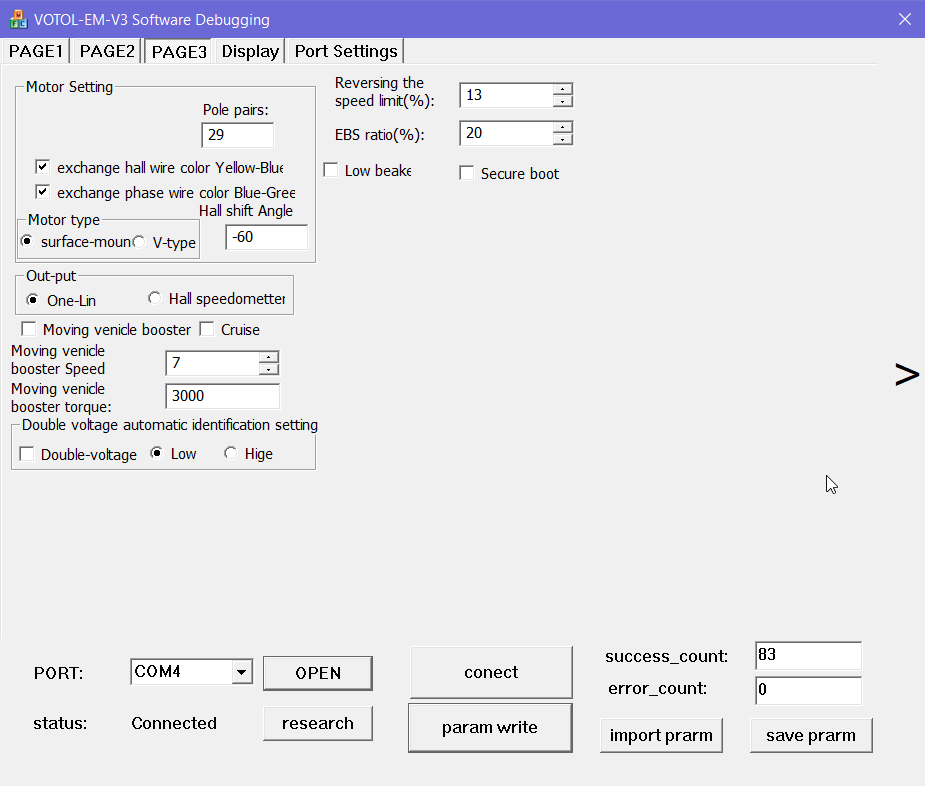Increase the Reversing speed limit spinner
Viewport: 925px width, 786px height.
[563, 89]
